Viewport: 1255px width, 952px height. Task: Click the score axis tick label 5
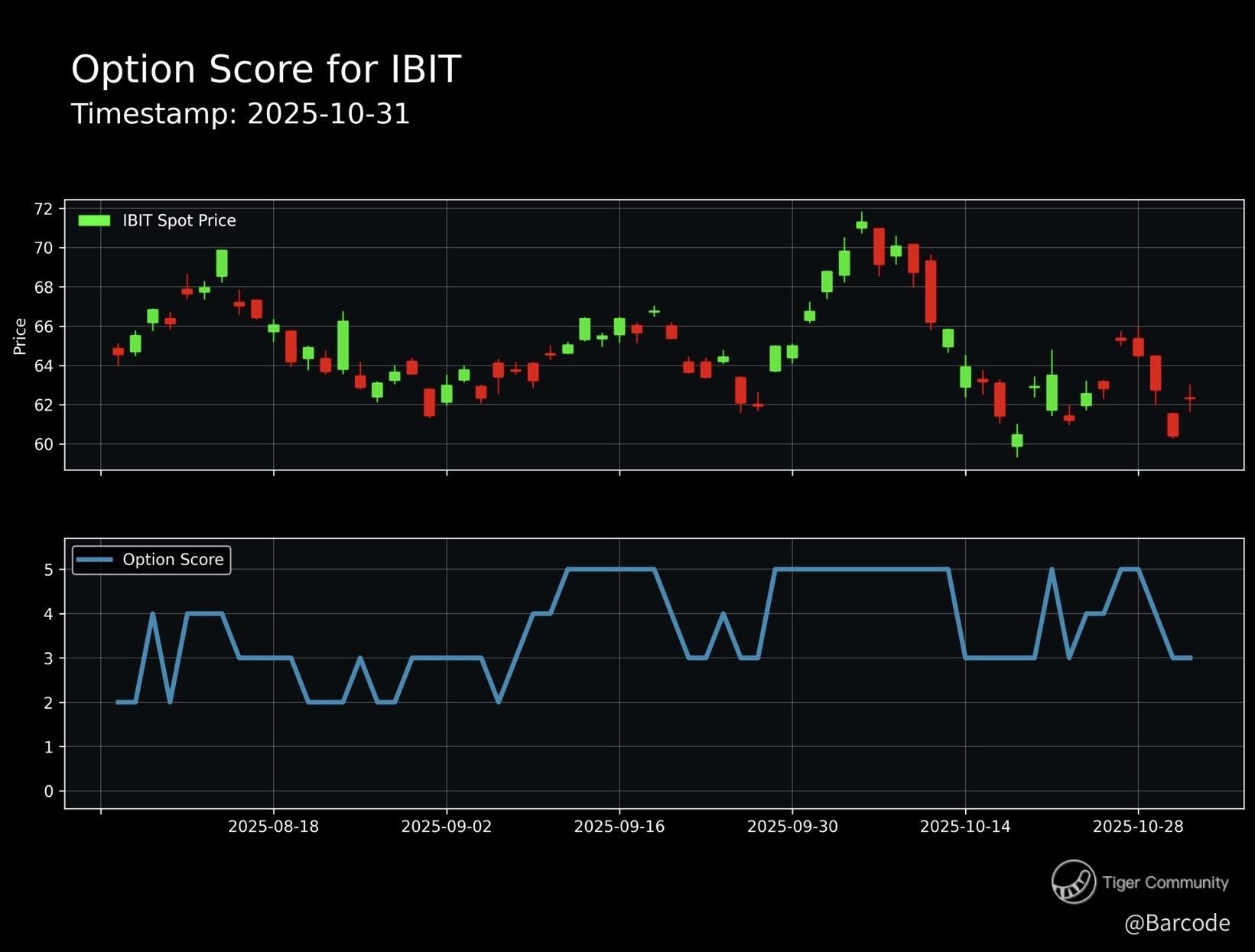click(49, 570)
